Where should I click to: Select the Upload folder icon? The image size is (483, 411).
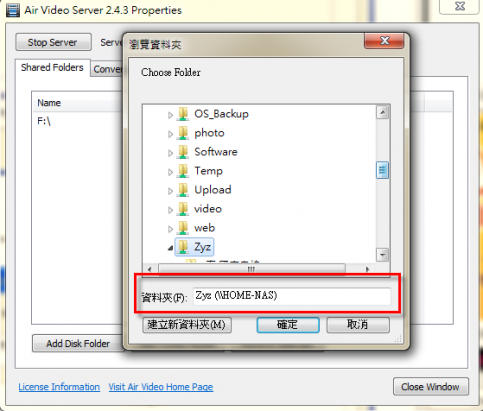click(x=183, y=190)
